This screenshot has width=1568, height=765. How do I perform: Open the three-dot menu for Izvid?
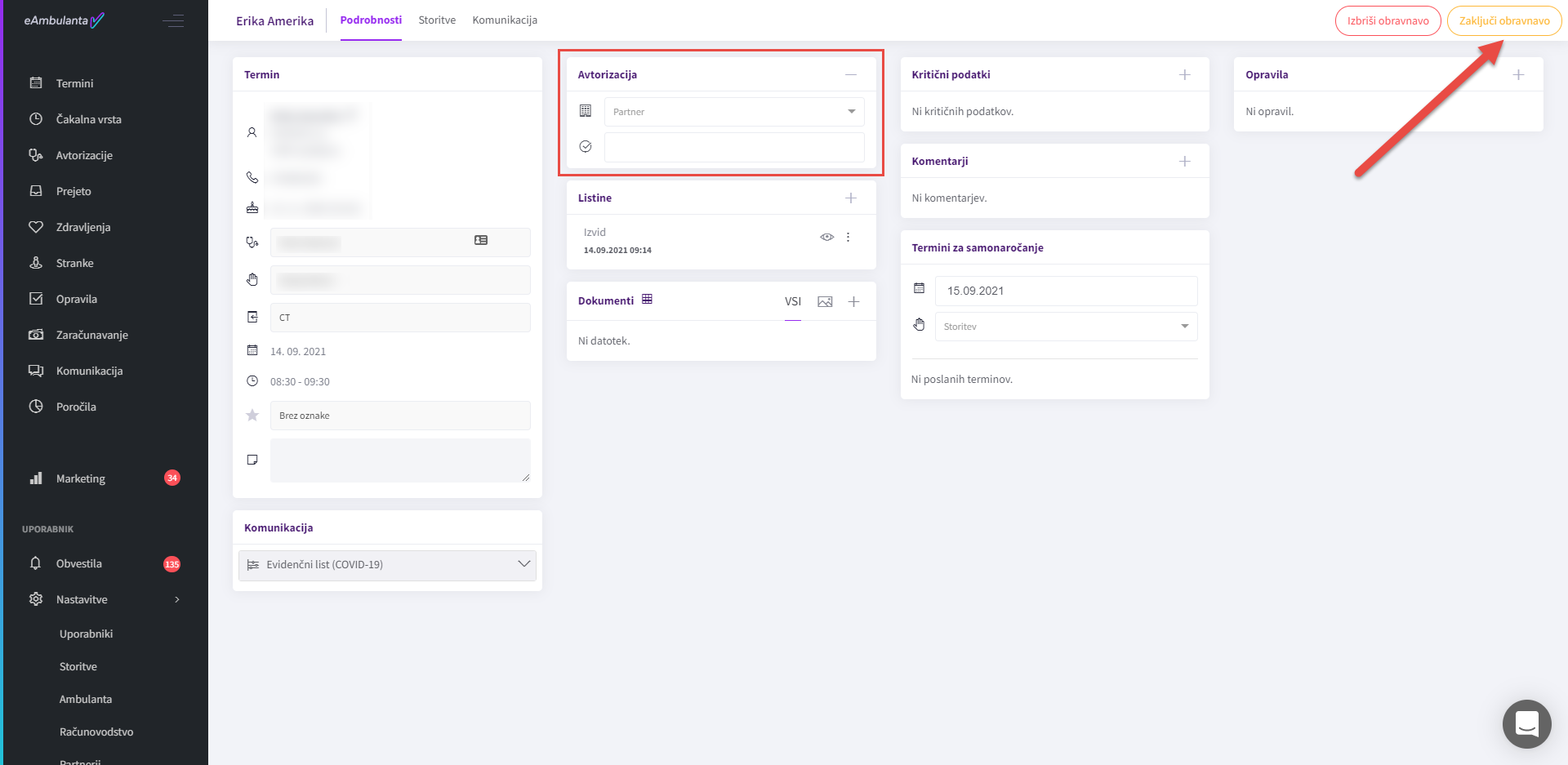click(x=848, y=238)
